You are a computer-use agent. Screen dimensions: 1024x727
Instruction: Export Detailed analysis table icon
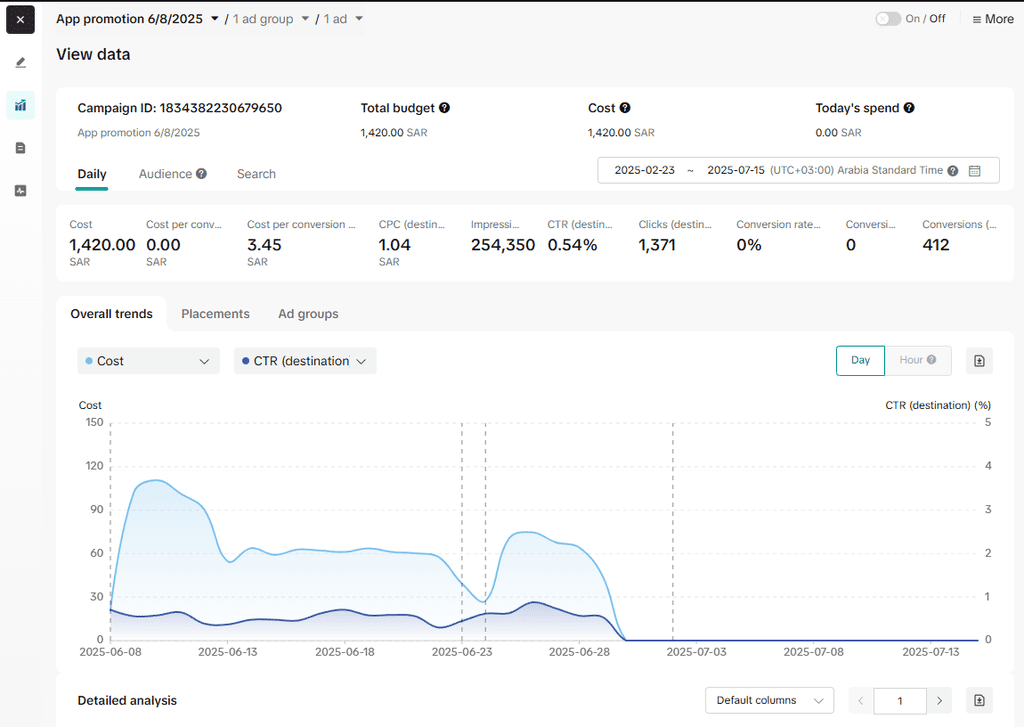(x=979, y=701)
